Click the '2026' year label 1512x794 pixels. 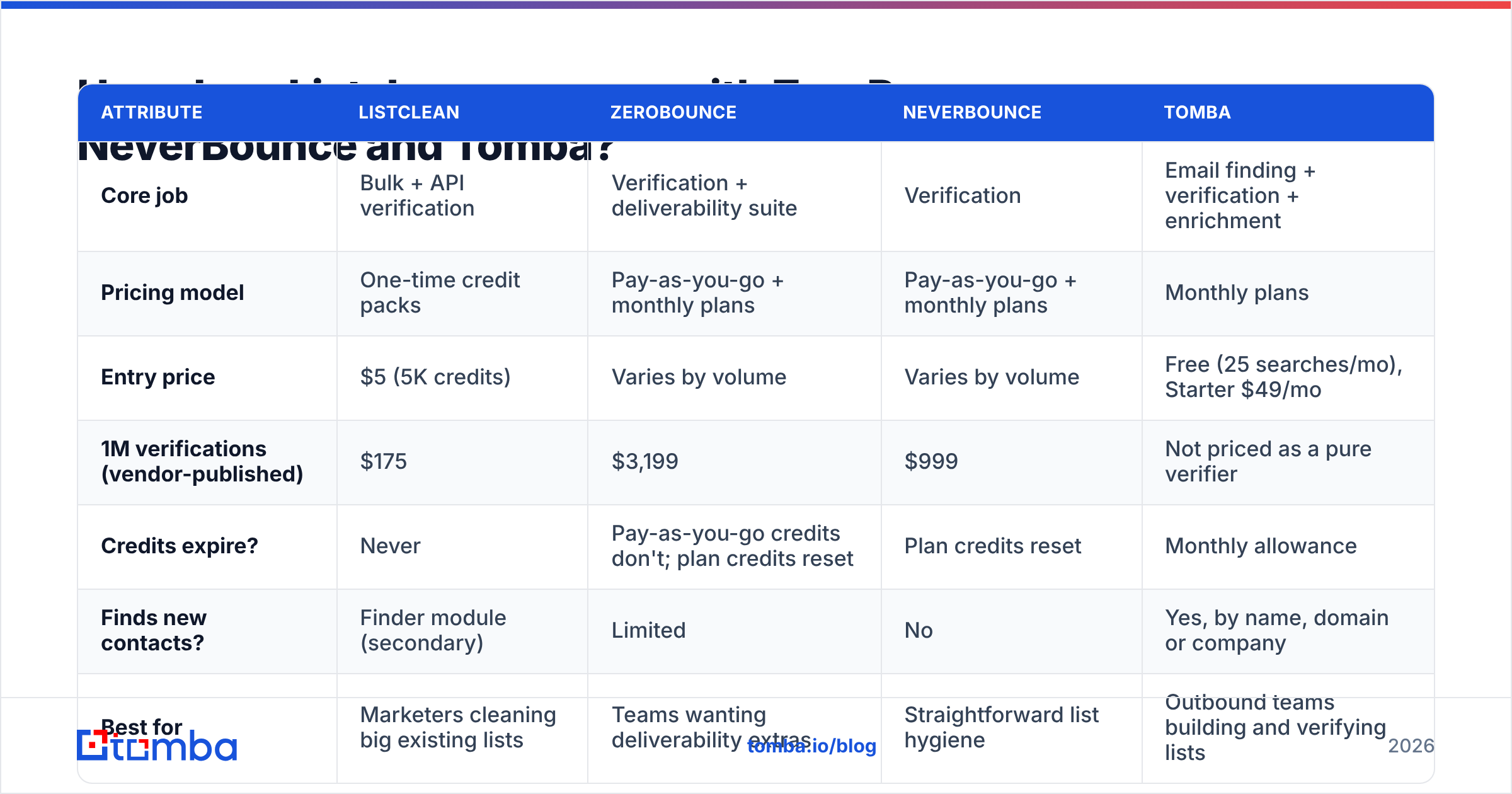click(1411, 746)
